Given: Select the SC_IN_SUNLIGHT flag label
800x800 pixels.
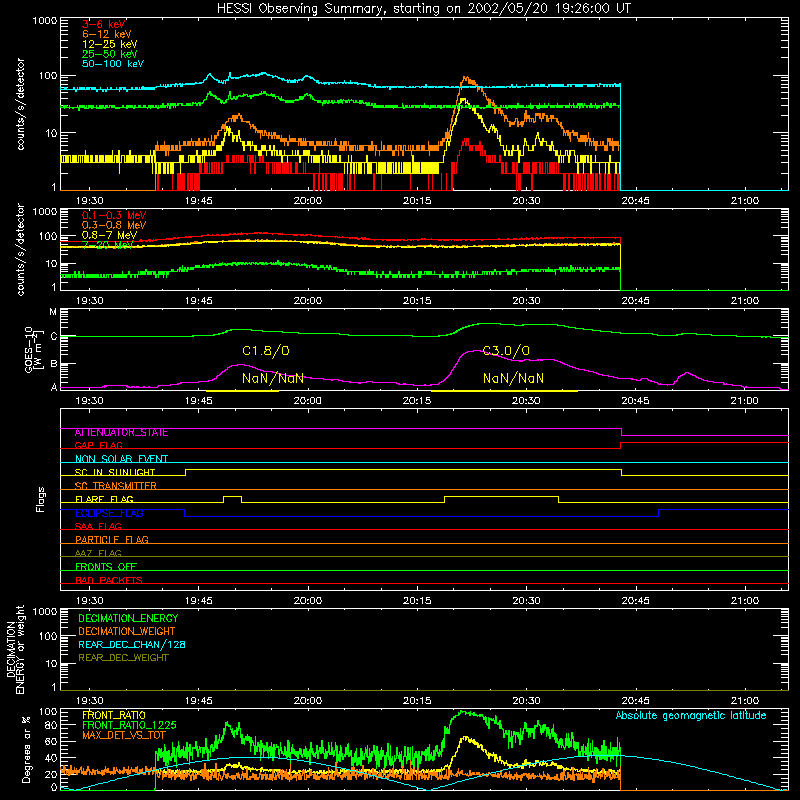Looking at the screenshot, I should pyautogui.click(x=115, y=472).
